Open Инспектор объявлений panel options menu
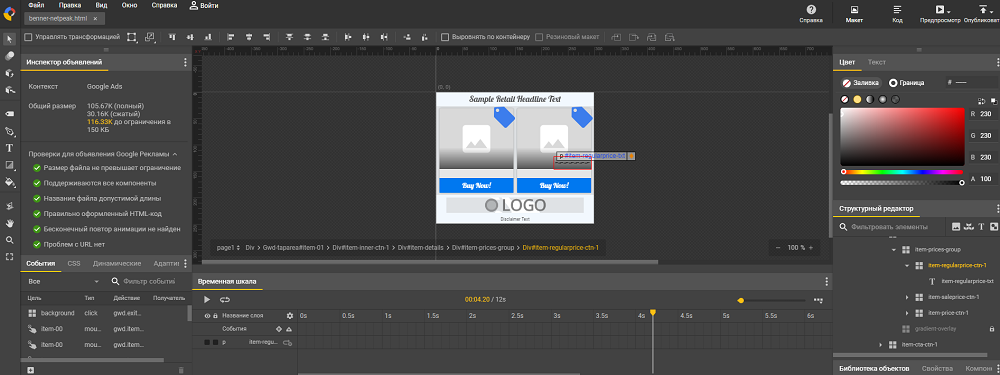1000x375 pixels. coord(186,62)
